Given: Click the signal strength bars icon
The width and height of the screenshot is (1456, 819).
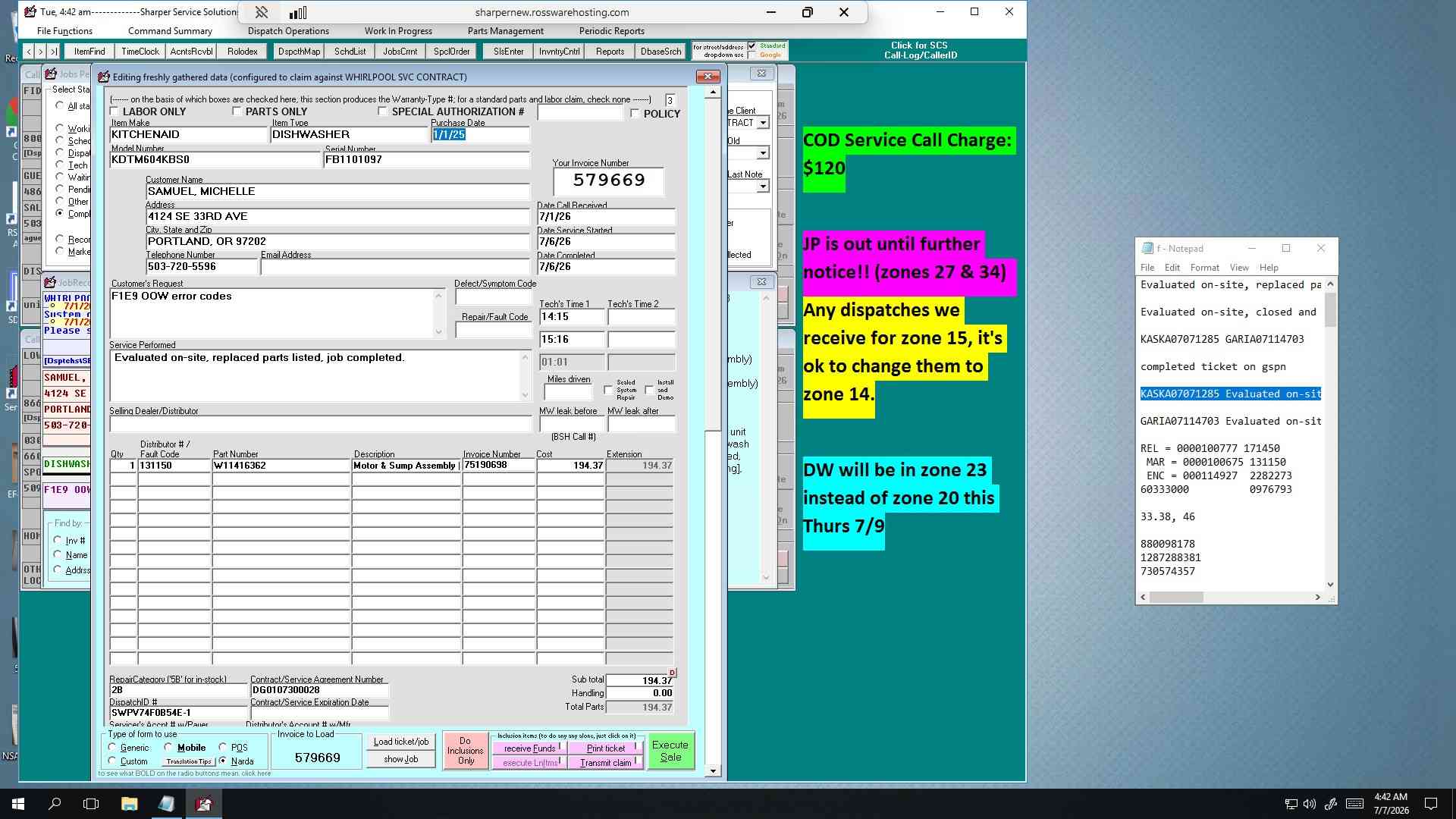Looking at the screenshot, I should point(298,12).
